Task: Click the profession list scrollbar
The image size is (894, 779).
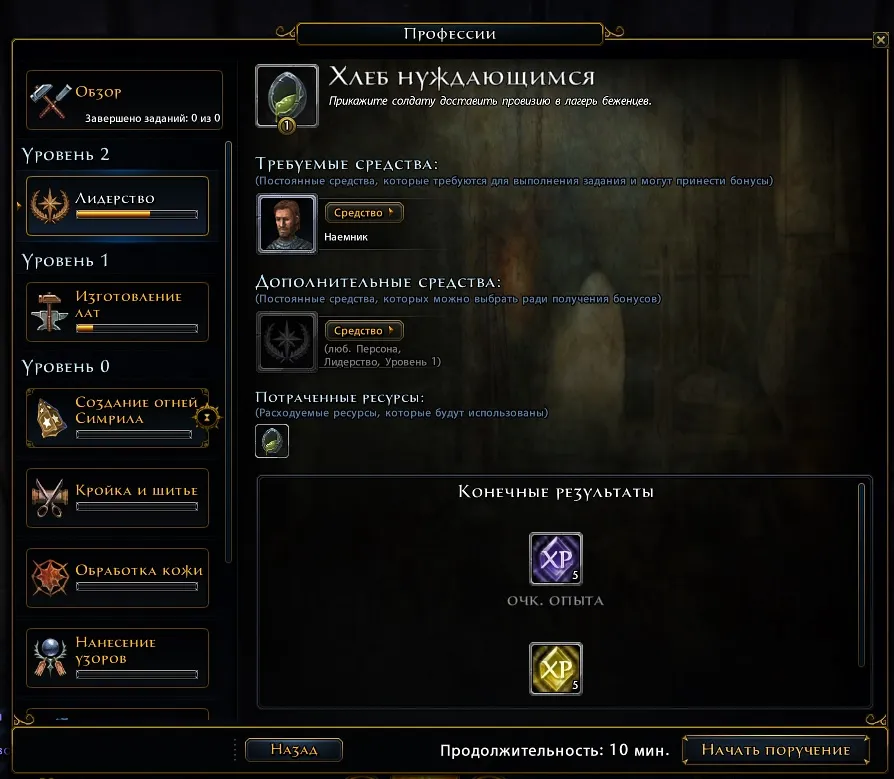Action: coord(229,352)
